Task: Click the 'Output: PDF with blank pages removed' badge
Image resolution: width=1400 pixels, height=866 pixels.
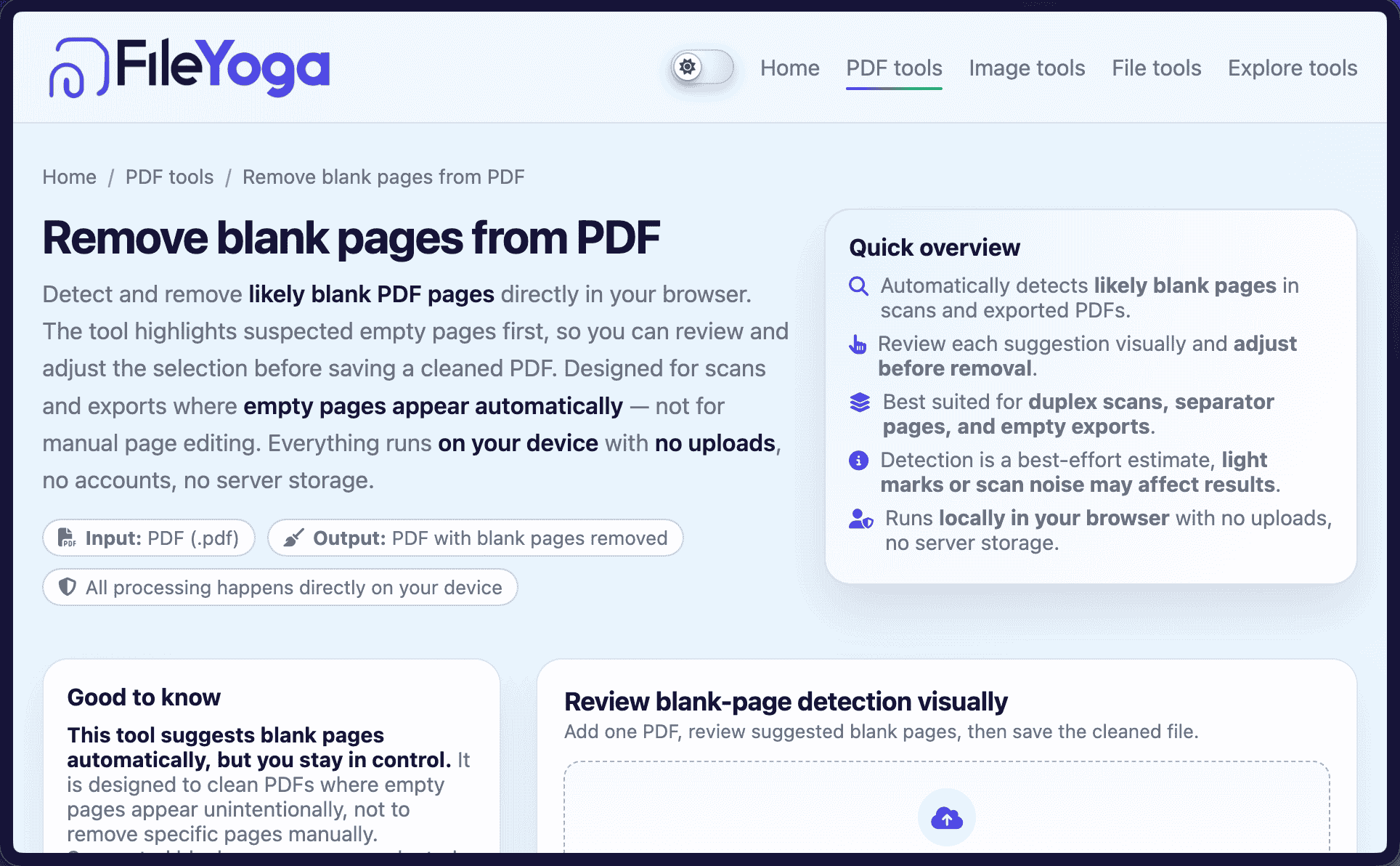Action: point(476,538)
